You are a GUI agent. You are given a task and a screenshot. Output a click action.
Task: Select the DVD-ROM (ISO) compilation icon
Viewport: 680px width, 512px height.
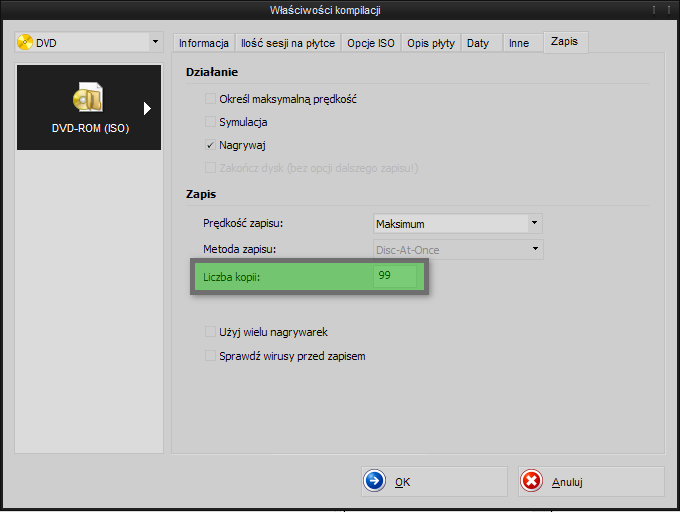pyautogui.click(x=88, y=96)
